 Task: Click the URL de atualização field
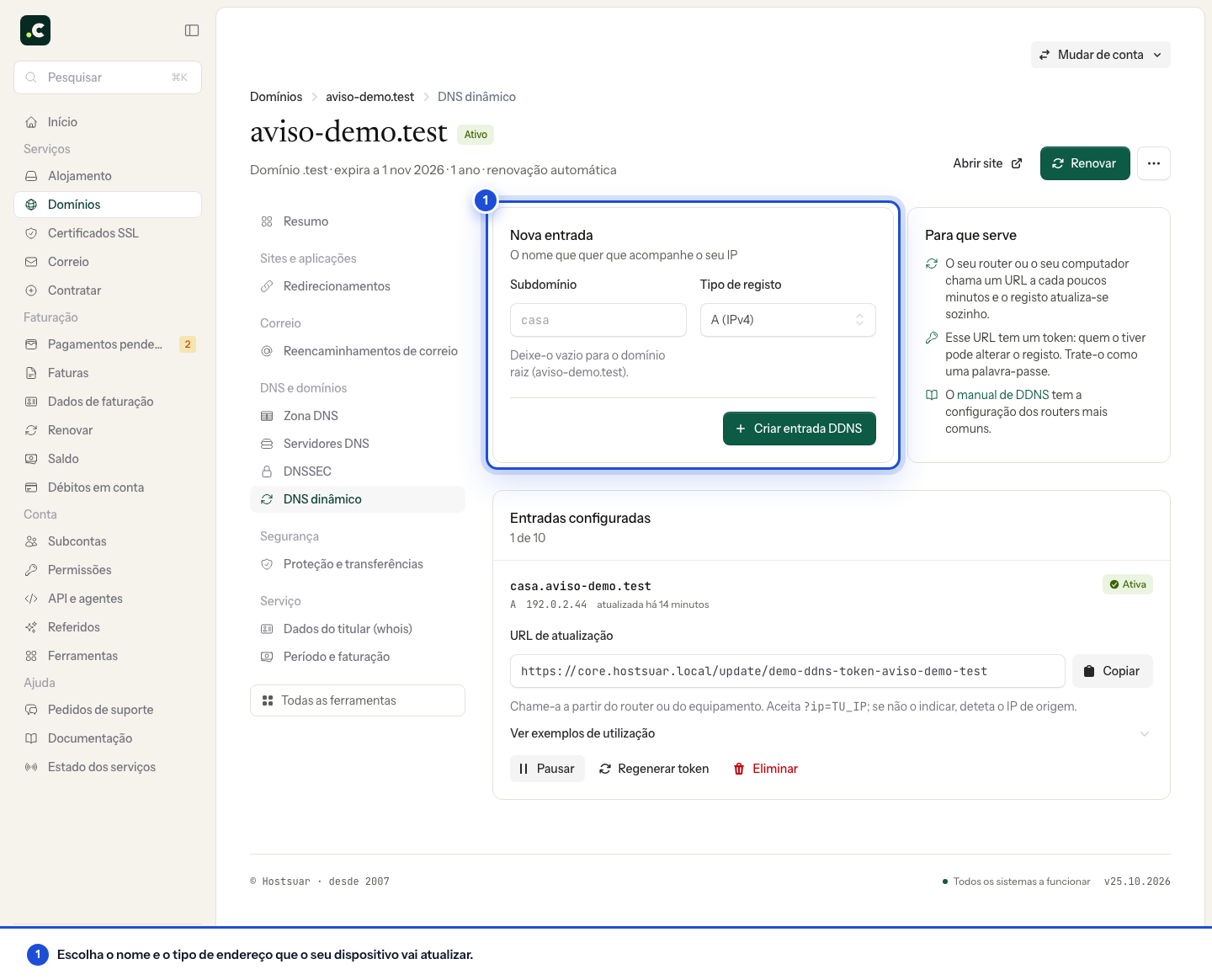point(788,671)
